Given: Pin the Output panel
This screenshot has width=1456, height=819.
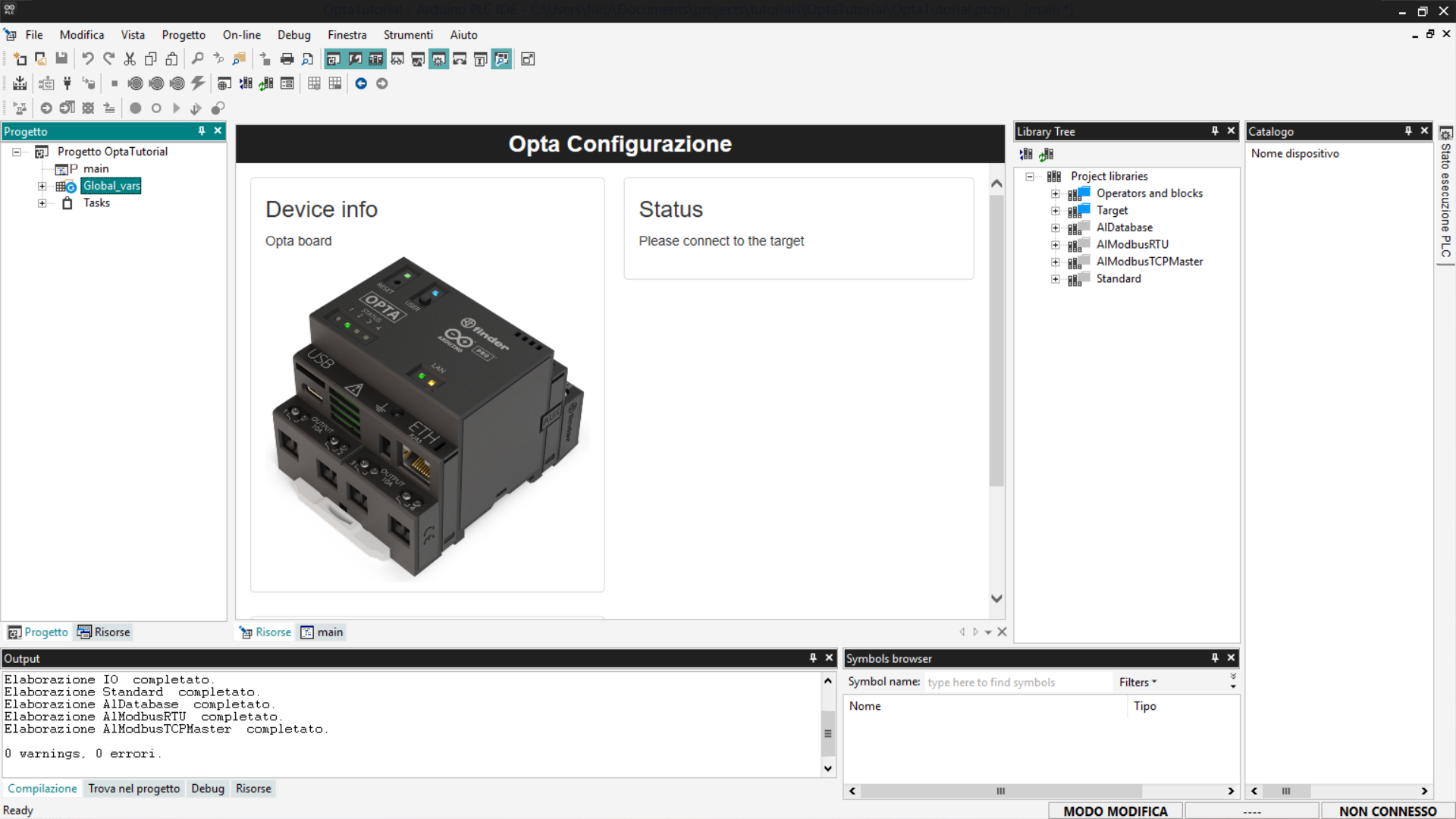Looking at the screenshot, I should point(813,658).
